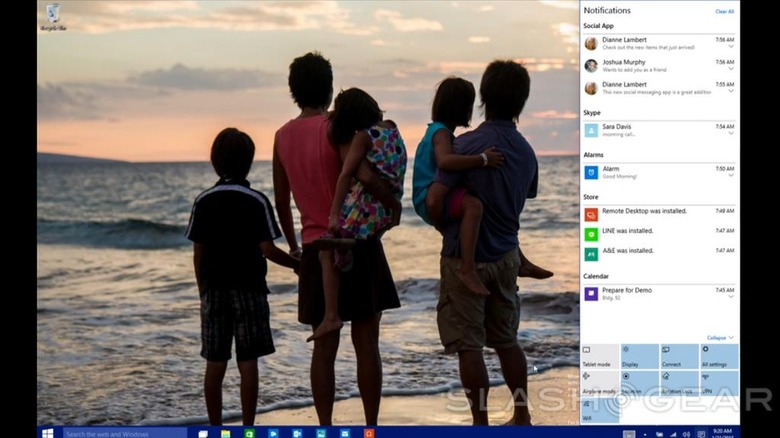The image size is (780, 438).
Task: Select the 'Alarms' group header
Action: (593, 155)
